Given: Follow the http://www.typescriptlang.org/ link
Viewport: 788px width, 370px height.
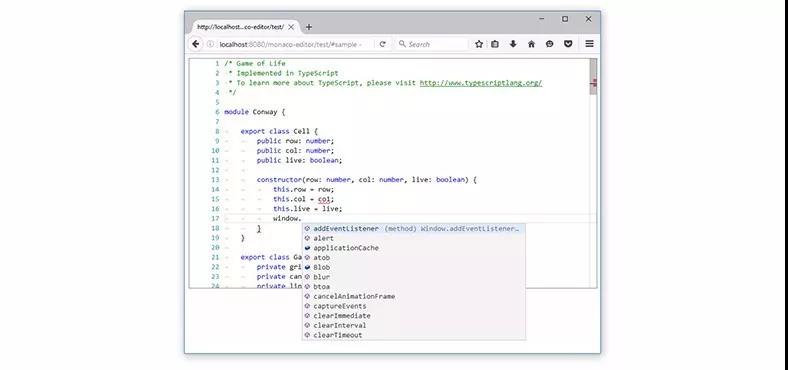Looking at the screenshot, I should coord(481,83).
